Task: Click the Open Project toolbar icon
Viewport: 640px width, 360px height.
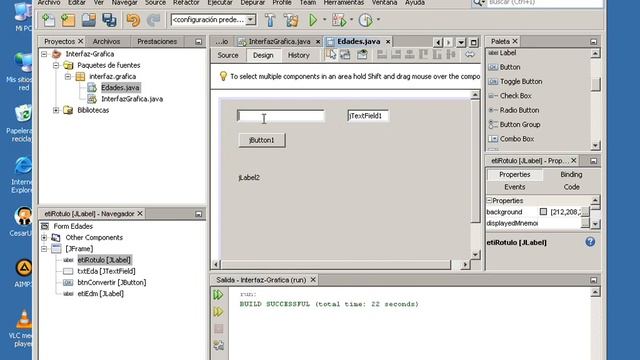Action: [x=89, y=20]
